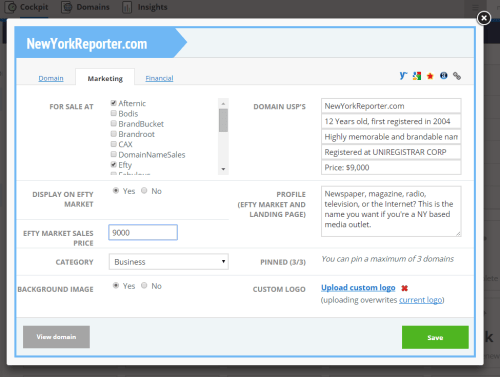
Task: Select No for Display on Efty Market
Action: click(144, 191)
